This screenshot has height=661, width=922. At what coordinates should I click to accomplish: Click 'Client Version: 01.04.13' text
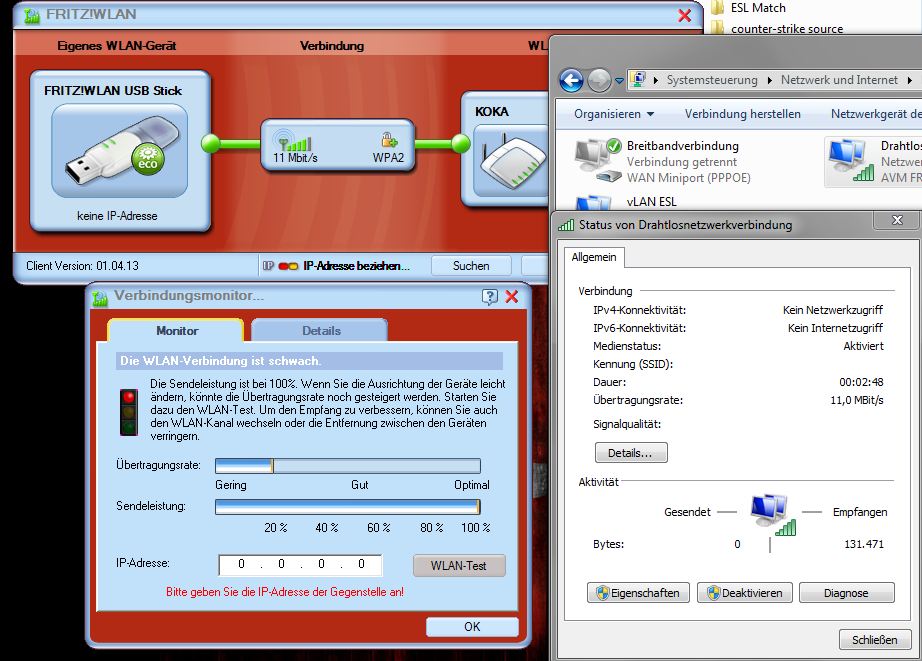tap(82, 266)
